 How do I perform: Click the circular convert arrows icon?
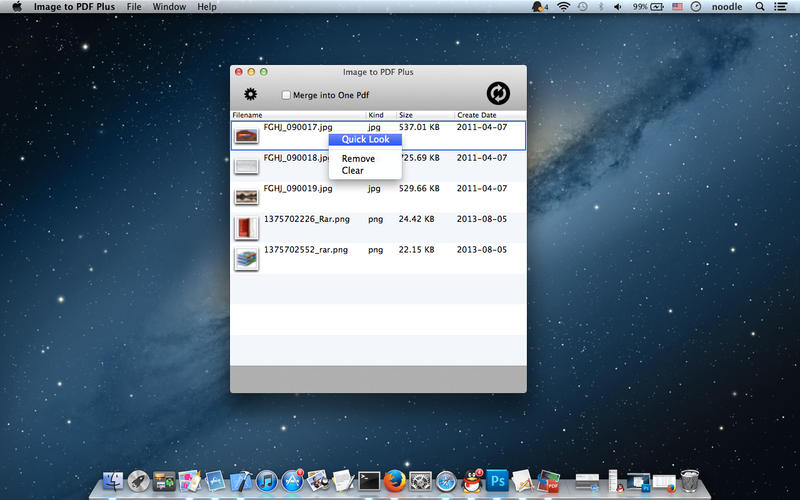(x=498, y=93)
